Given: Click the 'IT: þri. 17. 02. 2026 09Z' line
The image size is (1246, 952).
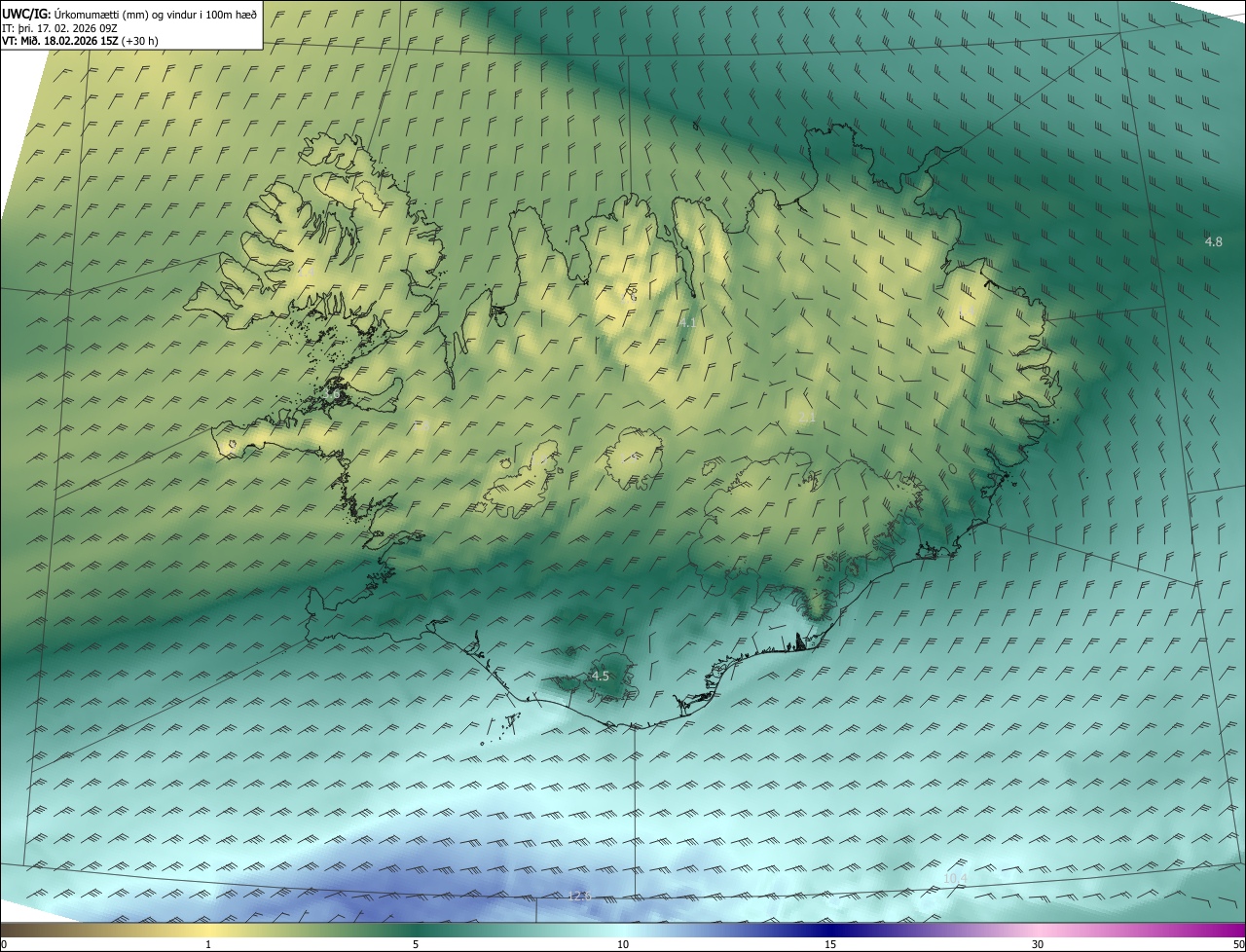Looking at the screenshot, I should [60, 27].
